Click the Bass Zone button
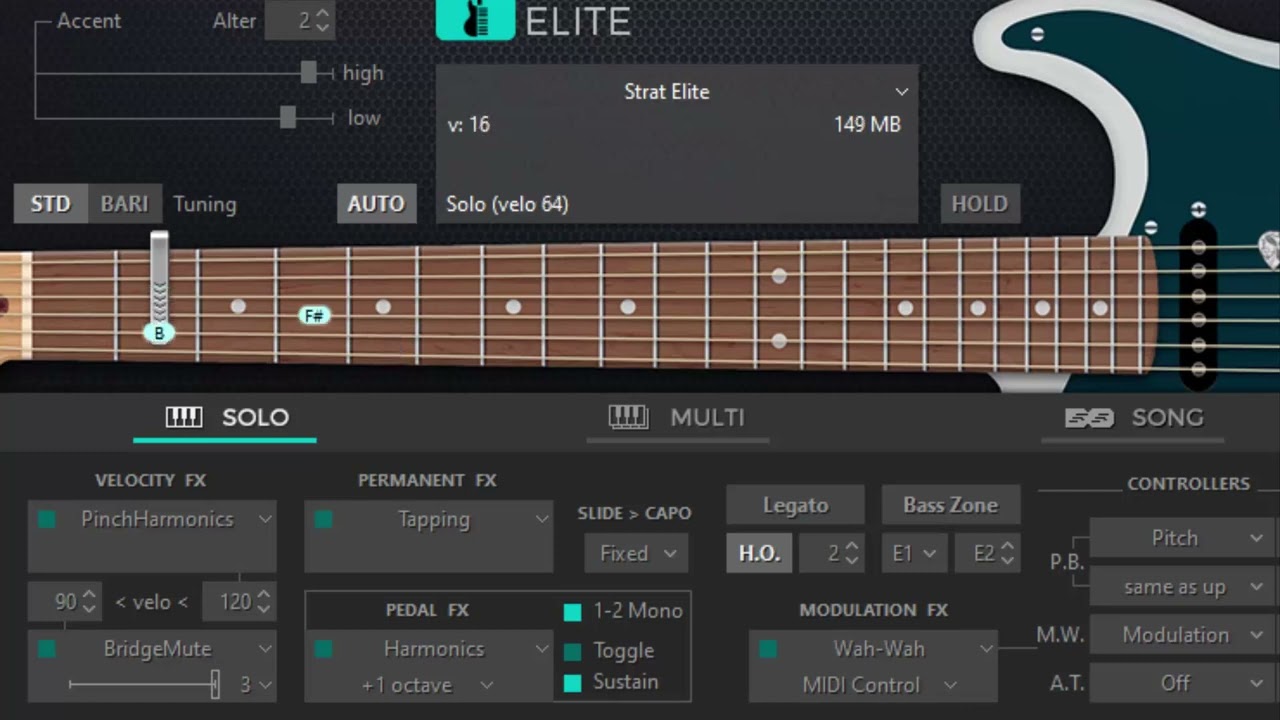Screen dimensions: 1280x720 [x=950, y=505]
